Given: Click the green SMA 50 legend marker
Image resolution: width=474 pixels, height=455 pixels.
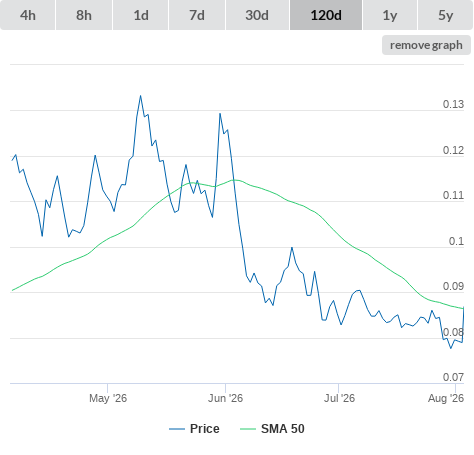Looking at the screenshot, I should coord(248,429).
